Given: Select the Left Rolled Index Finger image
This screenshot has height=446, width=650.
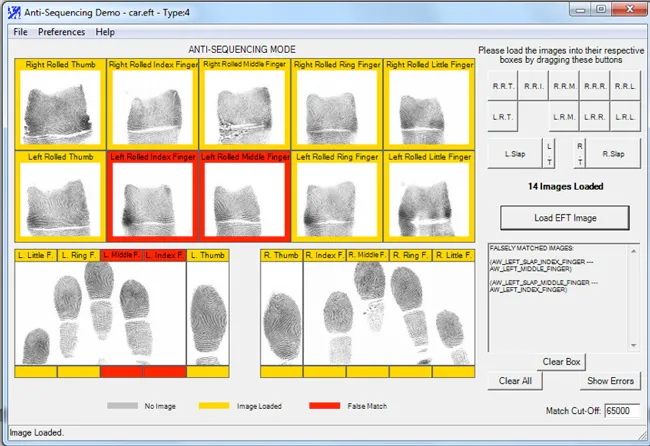Looking at the screenshot, I should point(153,199).
